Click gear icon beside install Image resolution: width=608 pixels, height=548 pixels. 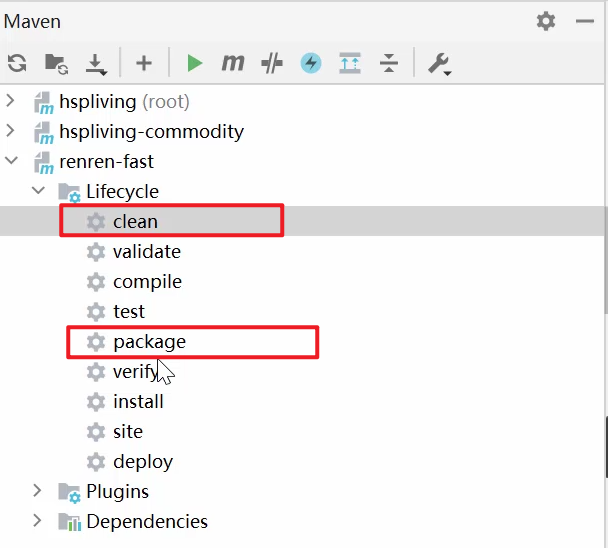tap(96, 402)
